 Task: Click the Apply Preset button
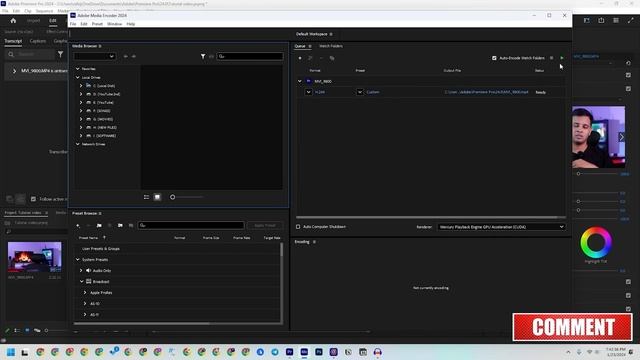coord(265,225)
